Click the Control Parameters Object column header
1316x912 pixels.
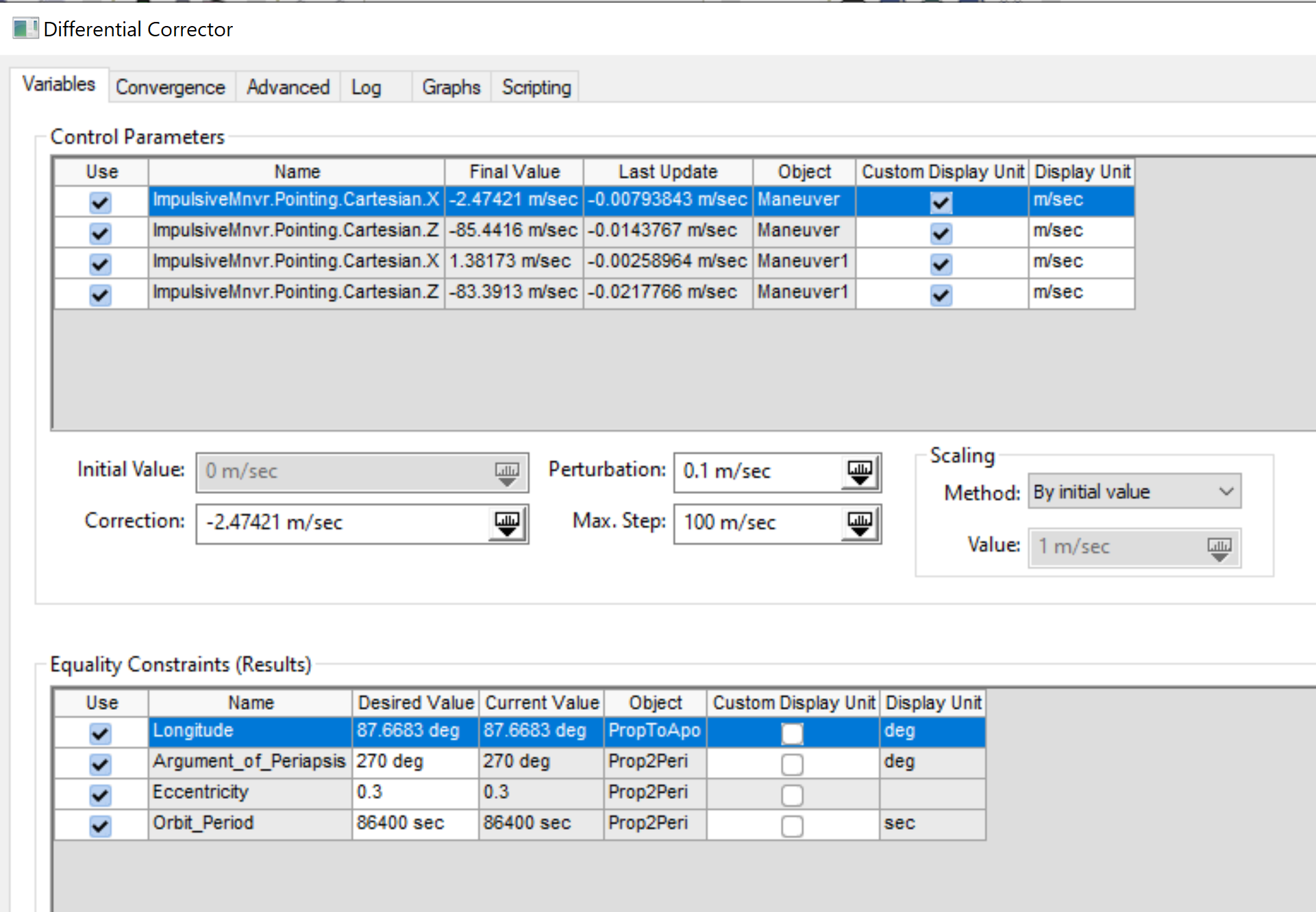tap(804, 171)
